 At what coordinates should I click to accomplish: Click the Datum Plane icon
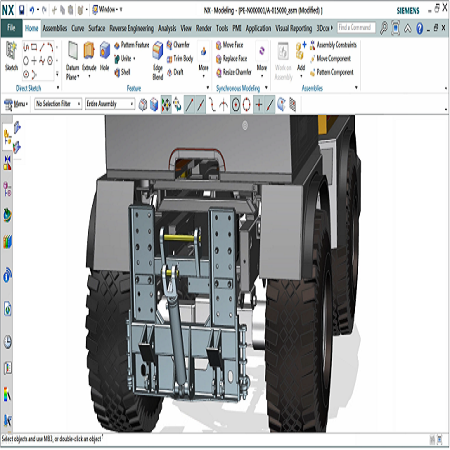click(x=73, y=50)
